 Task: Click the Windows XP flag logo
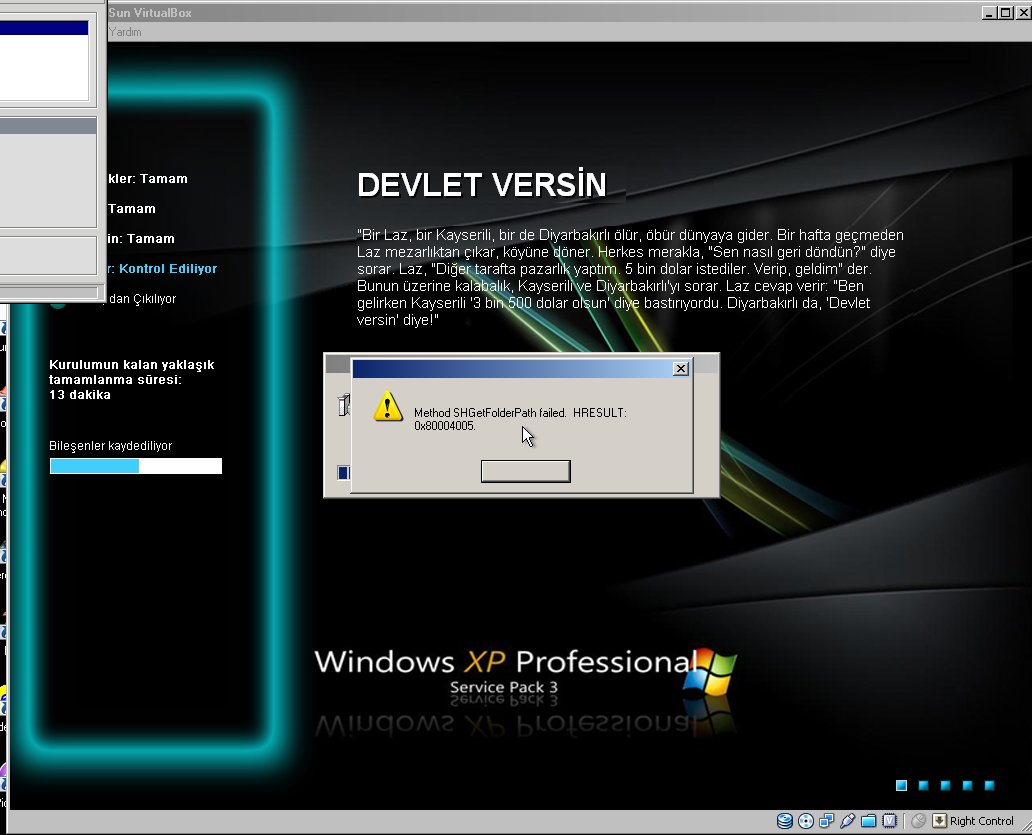[x=712, y=670]
